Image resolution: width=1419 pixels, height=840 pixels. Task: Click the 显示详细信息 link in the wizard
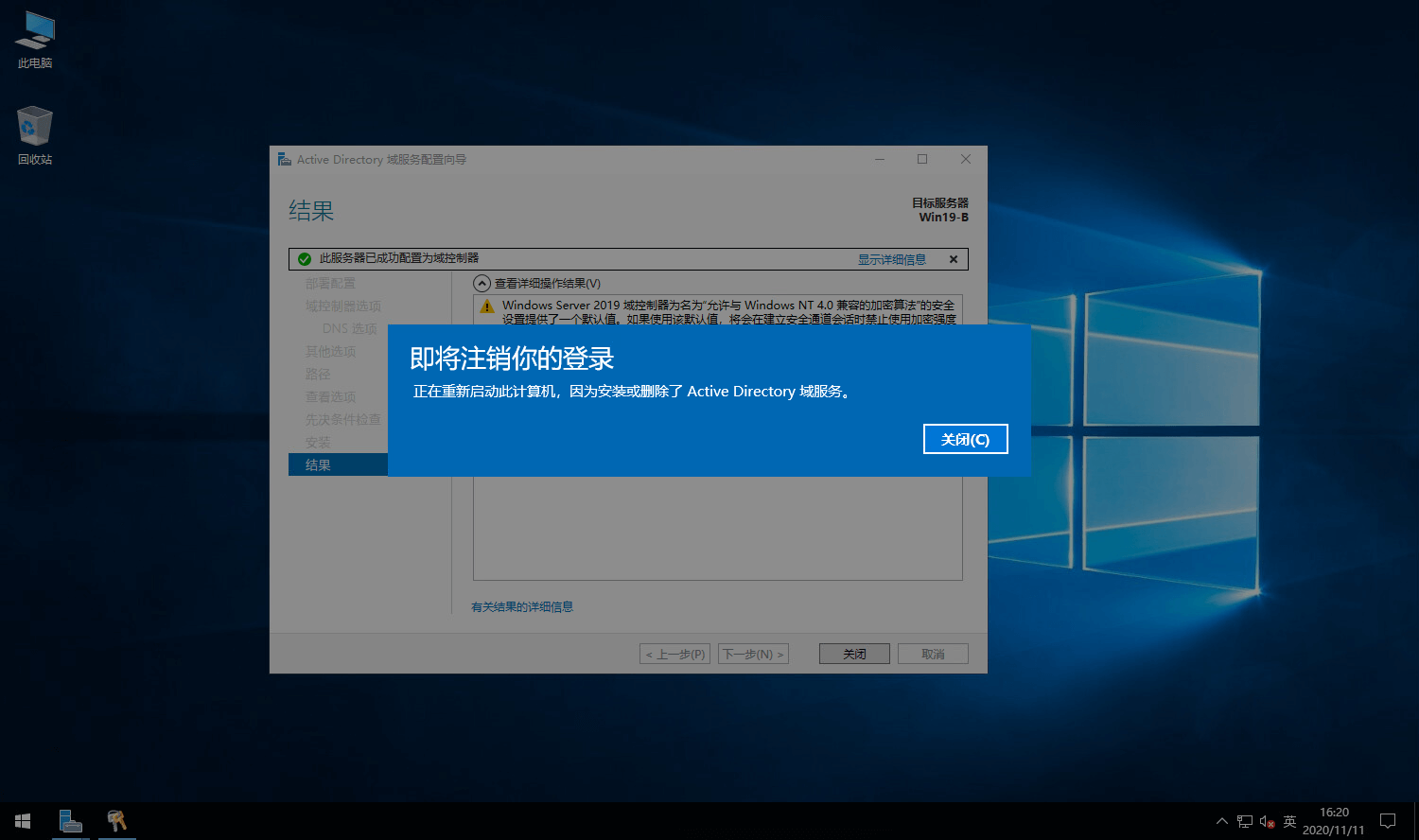point(892,259)
